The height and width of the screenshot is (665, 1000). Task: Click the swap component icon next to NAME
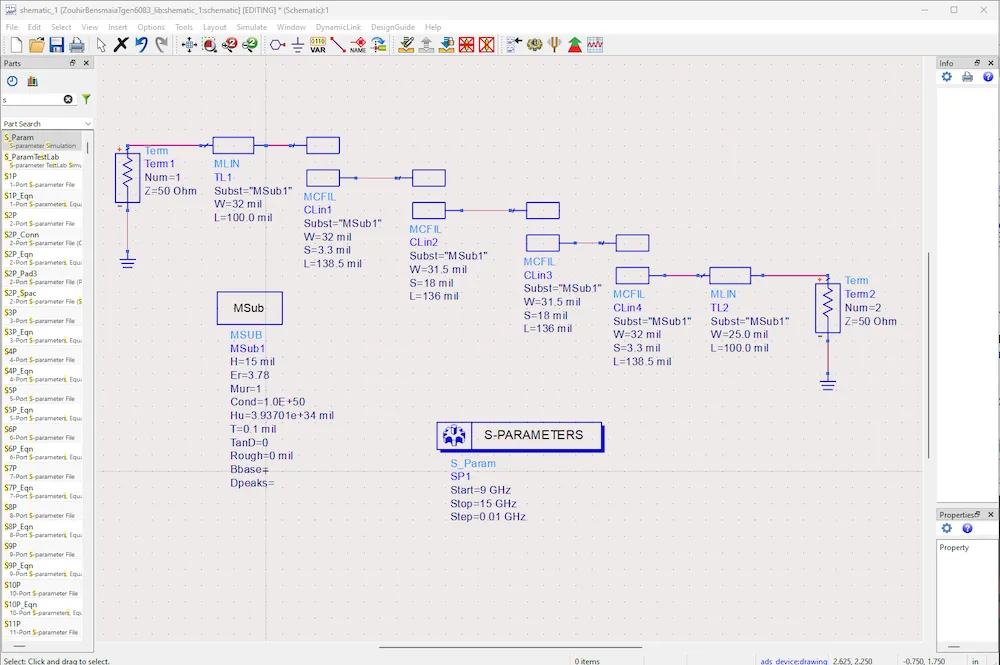click(379, 45)
